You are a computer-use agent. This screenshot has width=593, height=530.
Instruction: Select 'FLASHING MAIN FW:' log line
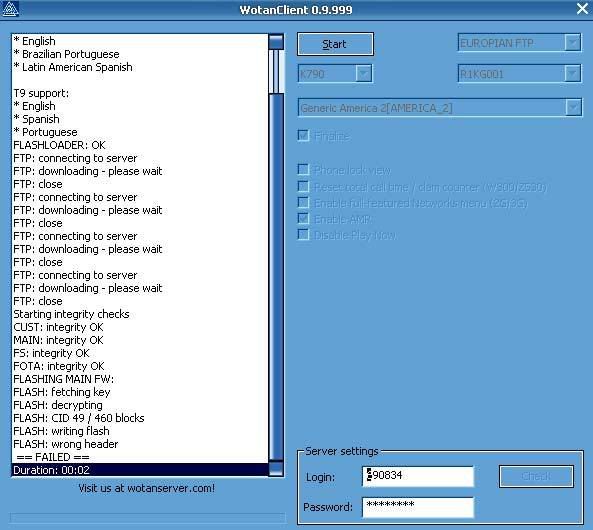[x=140, y=379]
